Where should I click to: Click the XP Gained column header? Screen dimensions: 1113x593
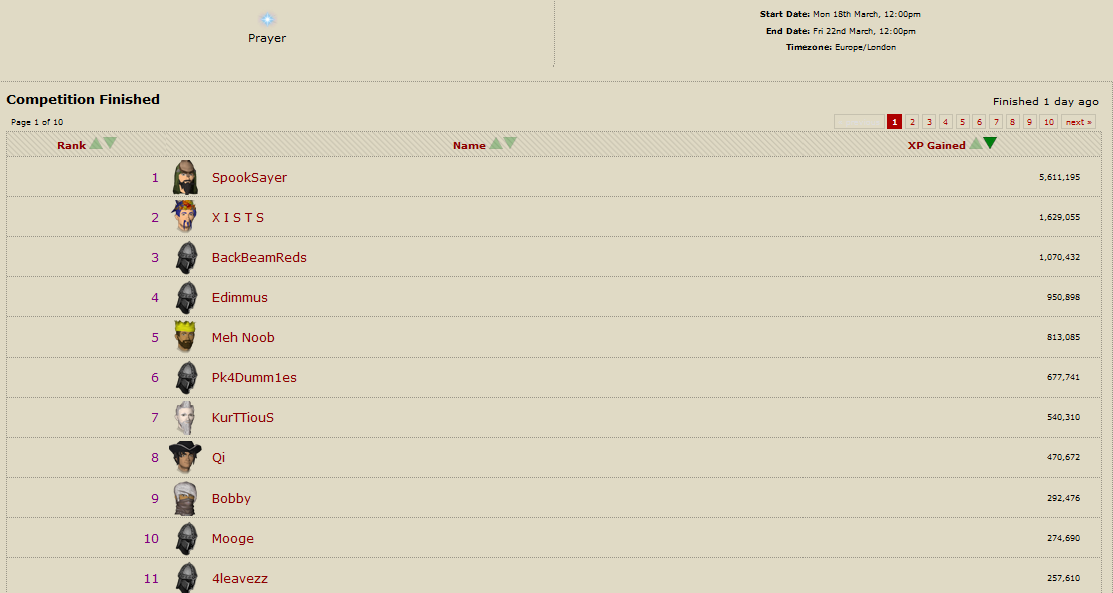pyautogui.click(x=936, y=145)
